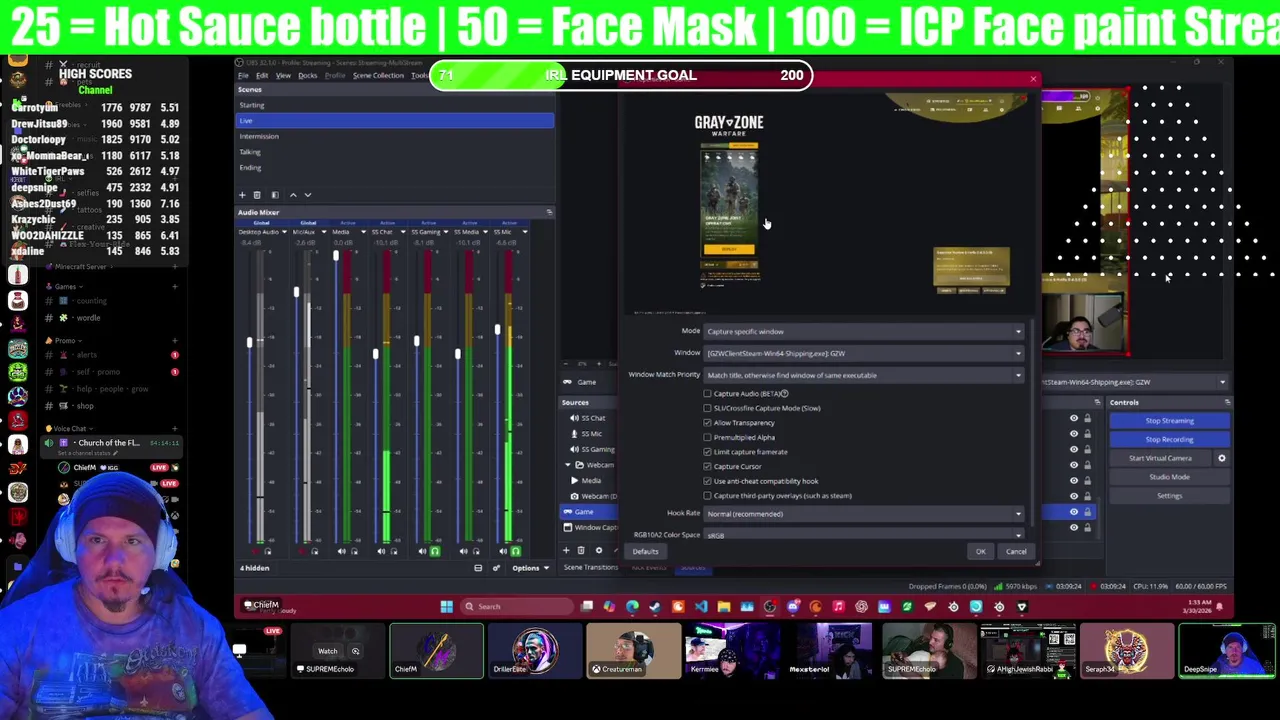Click the Media channel volume fader
1280x720 pixels.
336,257
